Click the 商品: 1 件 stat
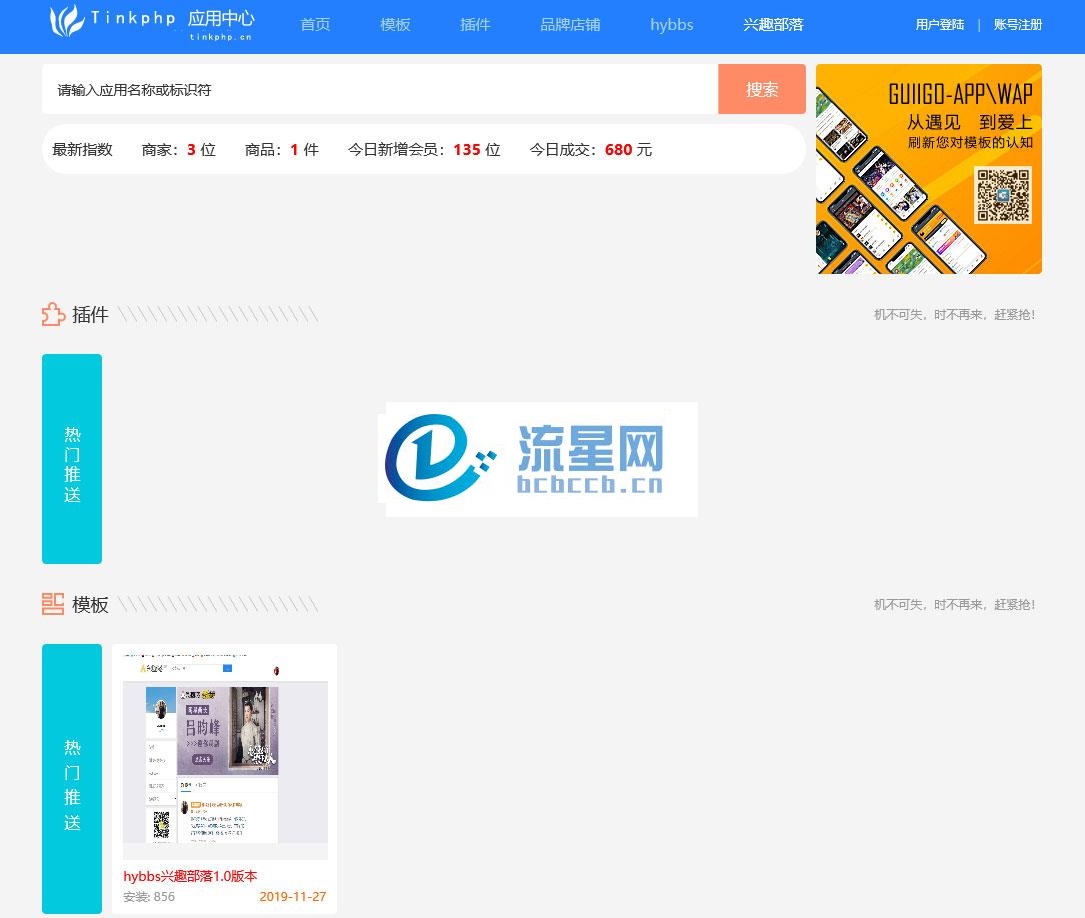The height and width of the screenshot is (918, 1085). [282, 149]
